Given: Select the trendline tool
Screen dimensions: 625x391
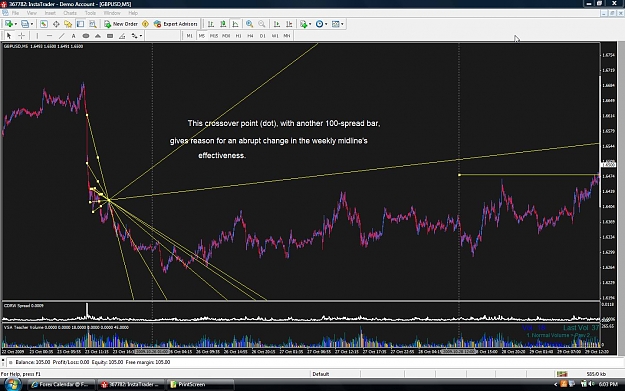Looking at the screenshot, I should [x=61, y=36].
